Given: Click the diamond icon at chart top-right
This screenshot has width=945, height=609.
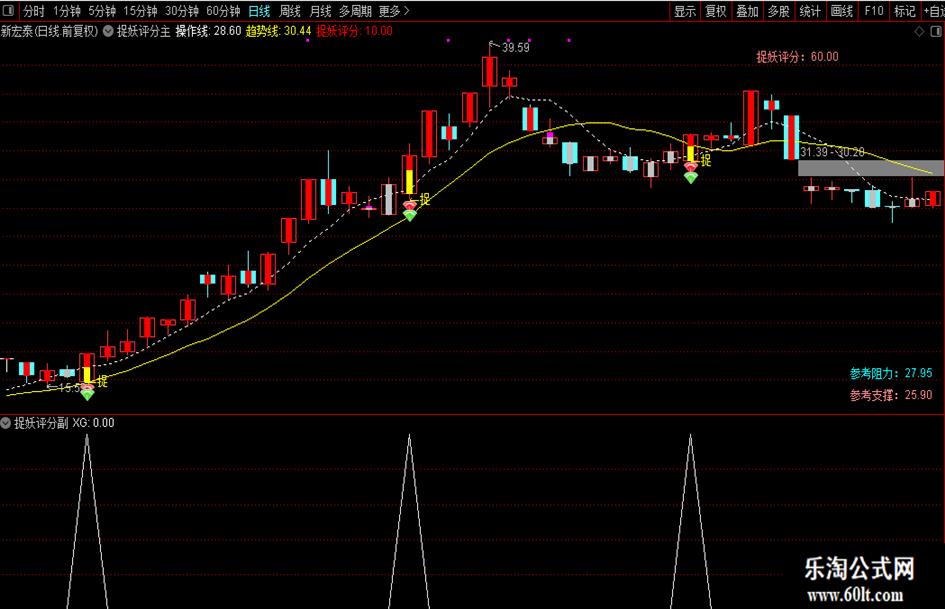Looking at the screenshot, I should coord(919,31).
